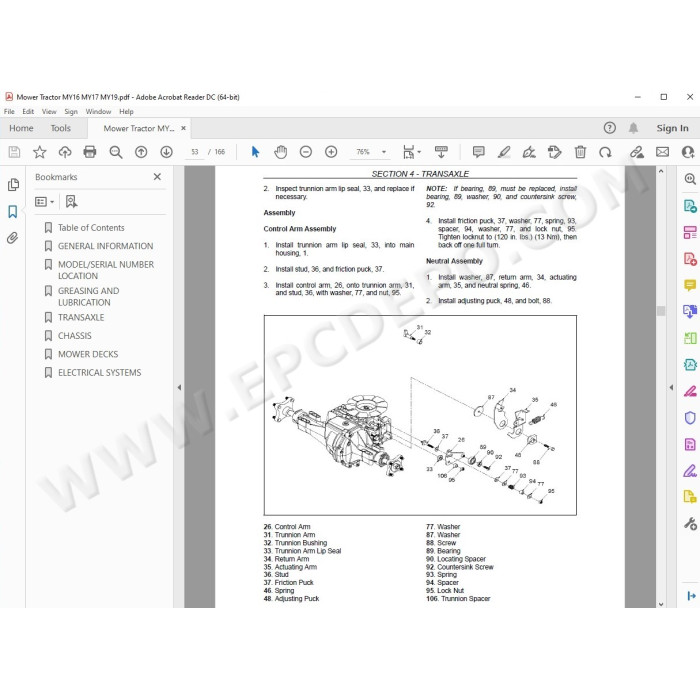Switch to the Tools tab
The width and height of the screenshot is (700, 700).
pos(61,128)
